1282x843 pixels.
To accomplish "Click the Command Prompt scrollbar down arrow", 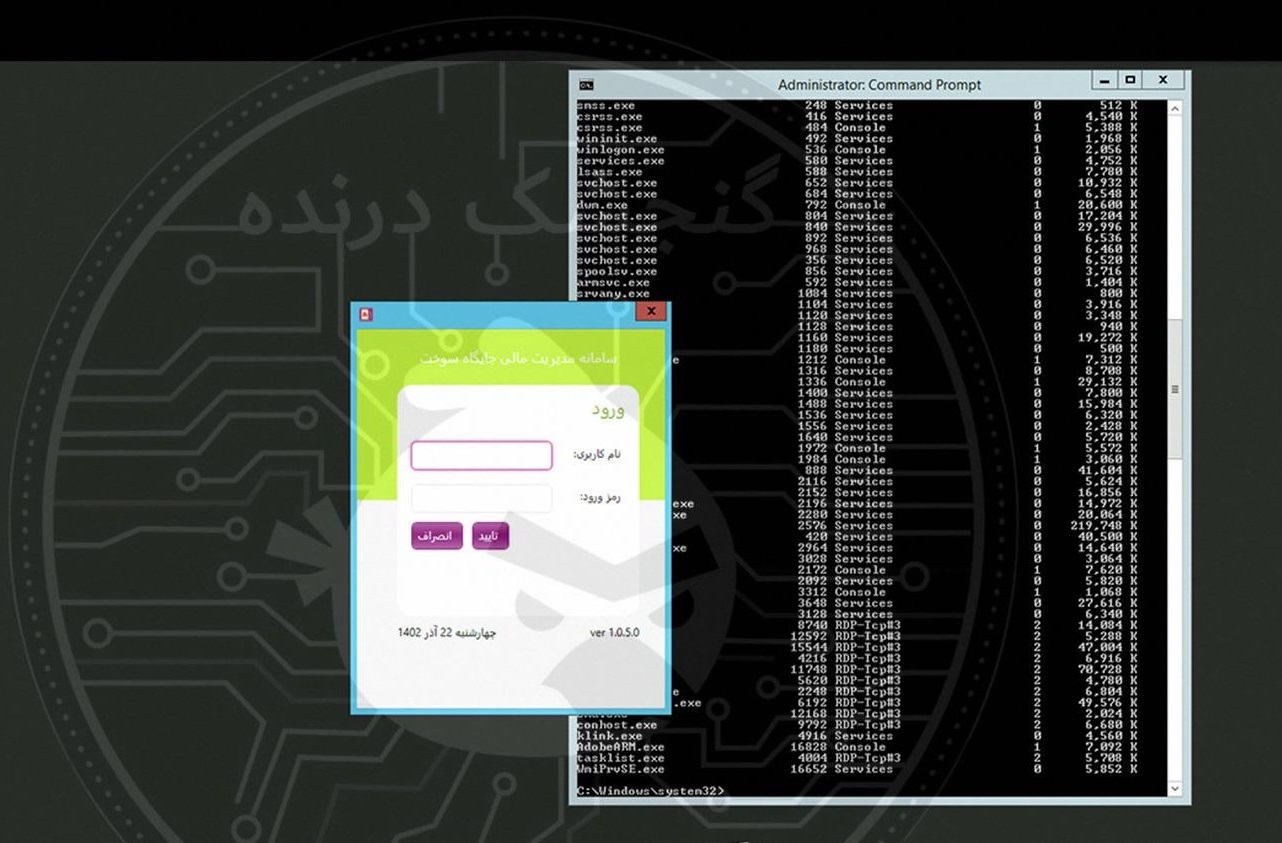I will point(1175,789).
